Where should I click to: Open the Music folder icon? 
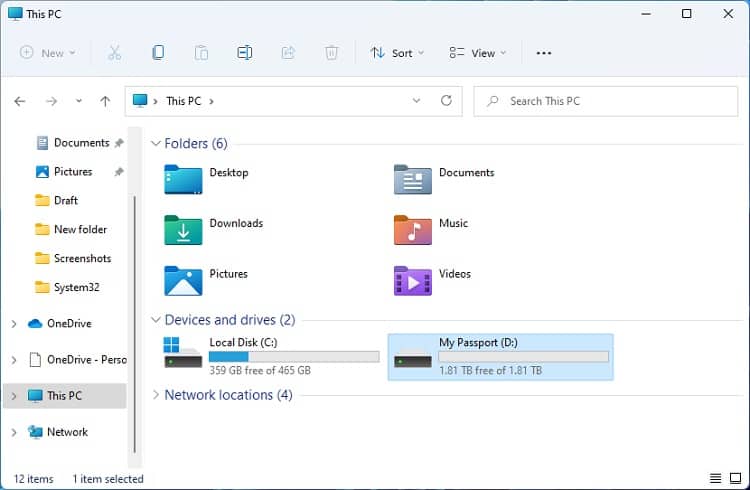(412, 230)
